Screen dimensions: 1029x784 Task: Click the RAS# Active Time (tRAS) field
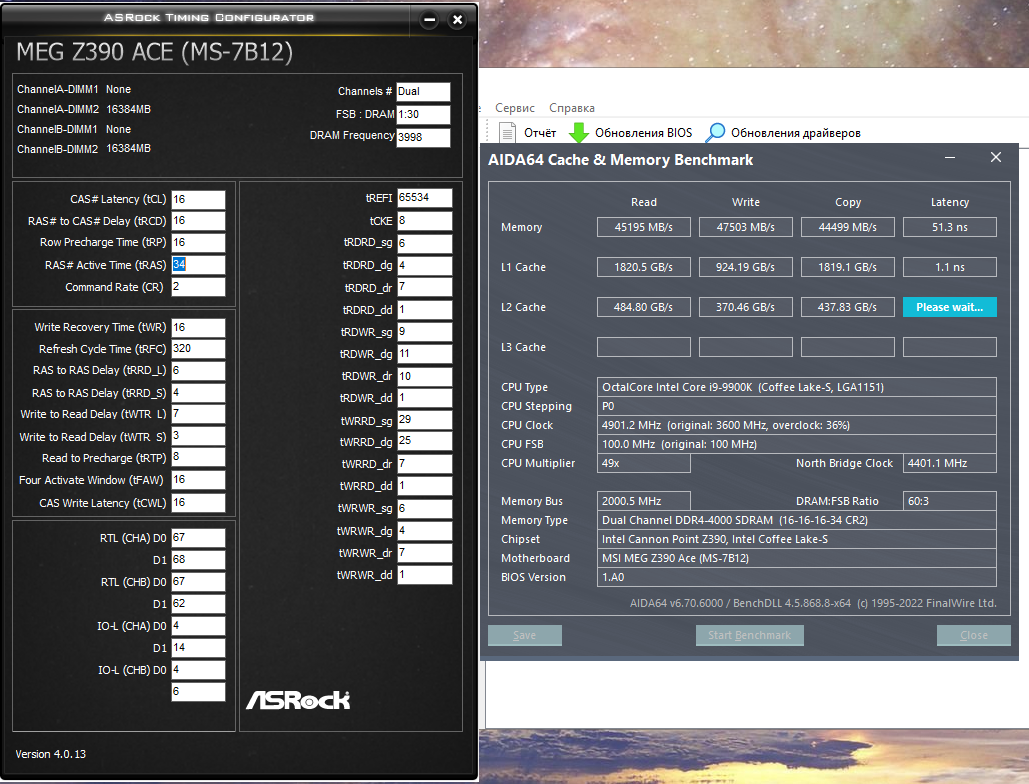(x=198, y=264)
